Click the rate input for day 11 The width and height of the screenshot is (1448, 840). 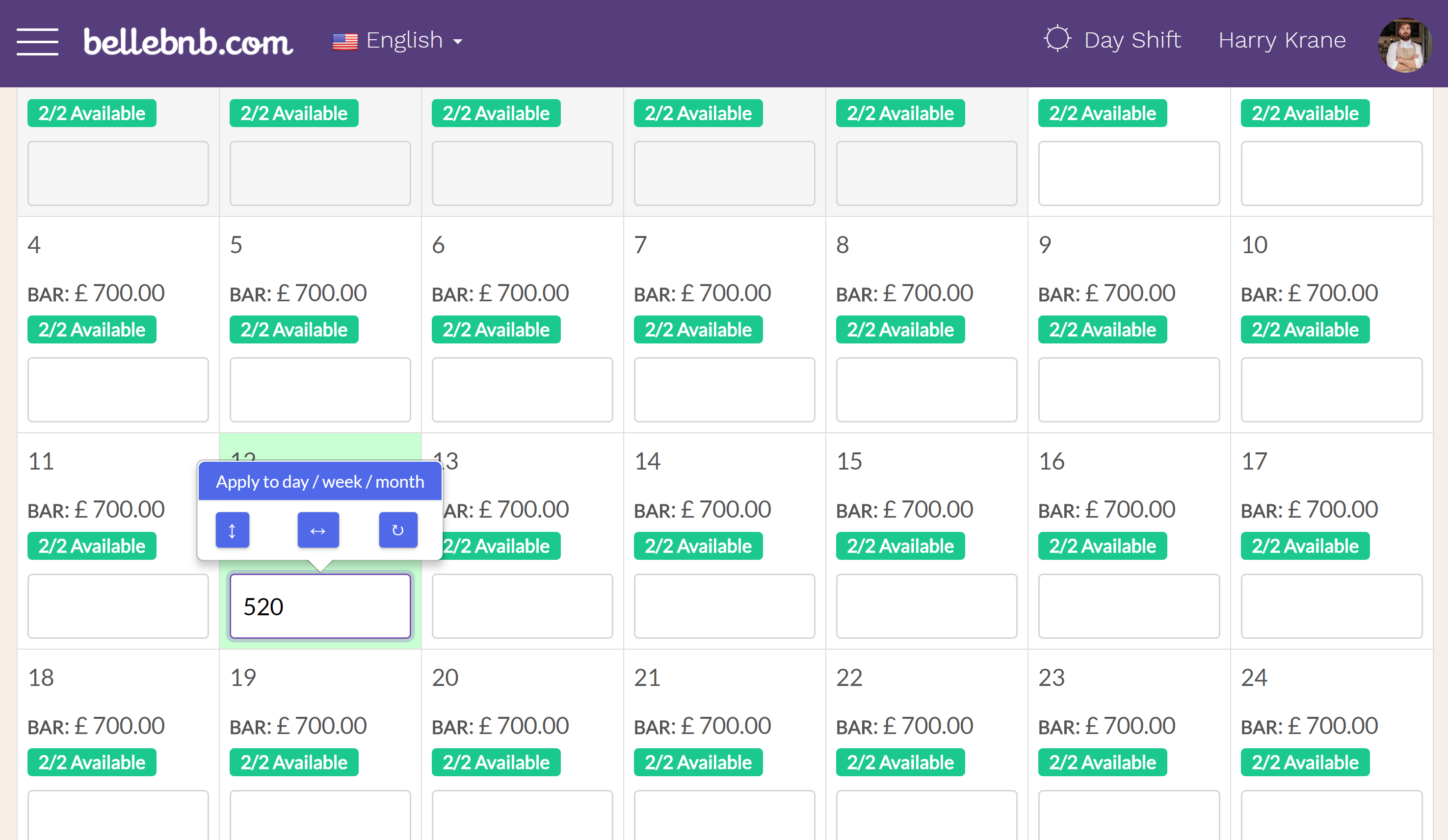coord(118,606)
